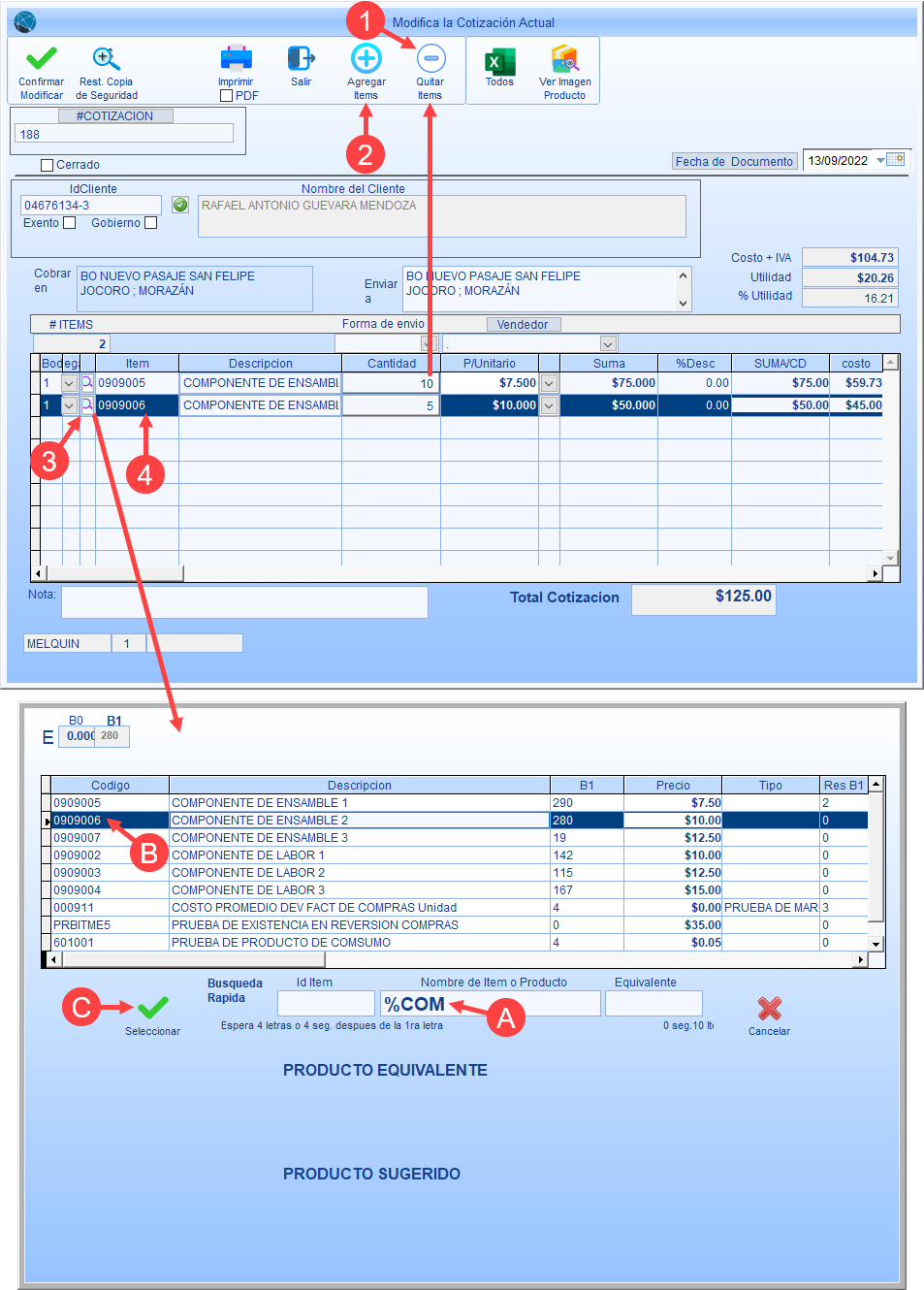Select COMPONENTE DE LABOR 1 row
Screen dimensions: 924x1290
[x=459, y=855]
